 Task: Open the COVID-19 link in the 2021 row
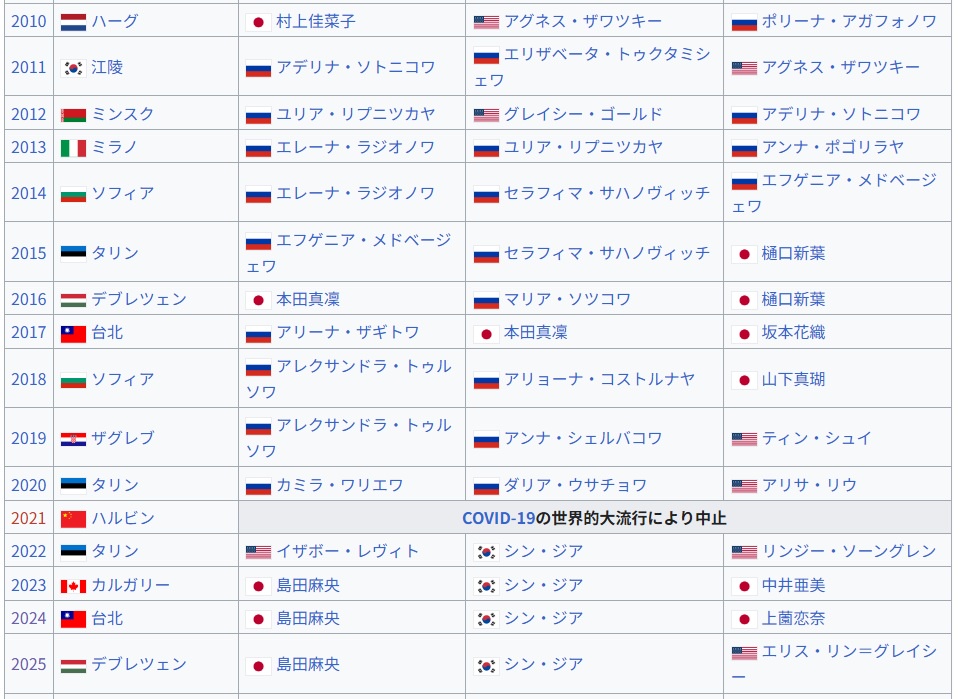498,518
